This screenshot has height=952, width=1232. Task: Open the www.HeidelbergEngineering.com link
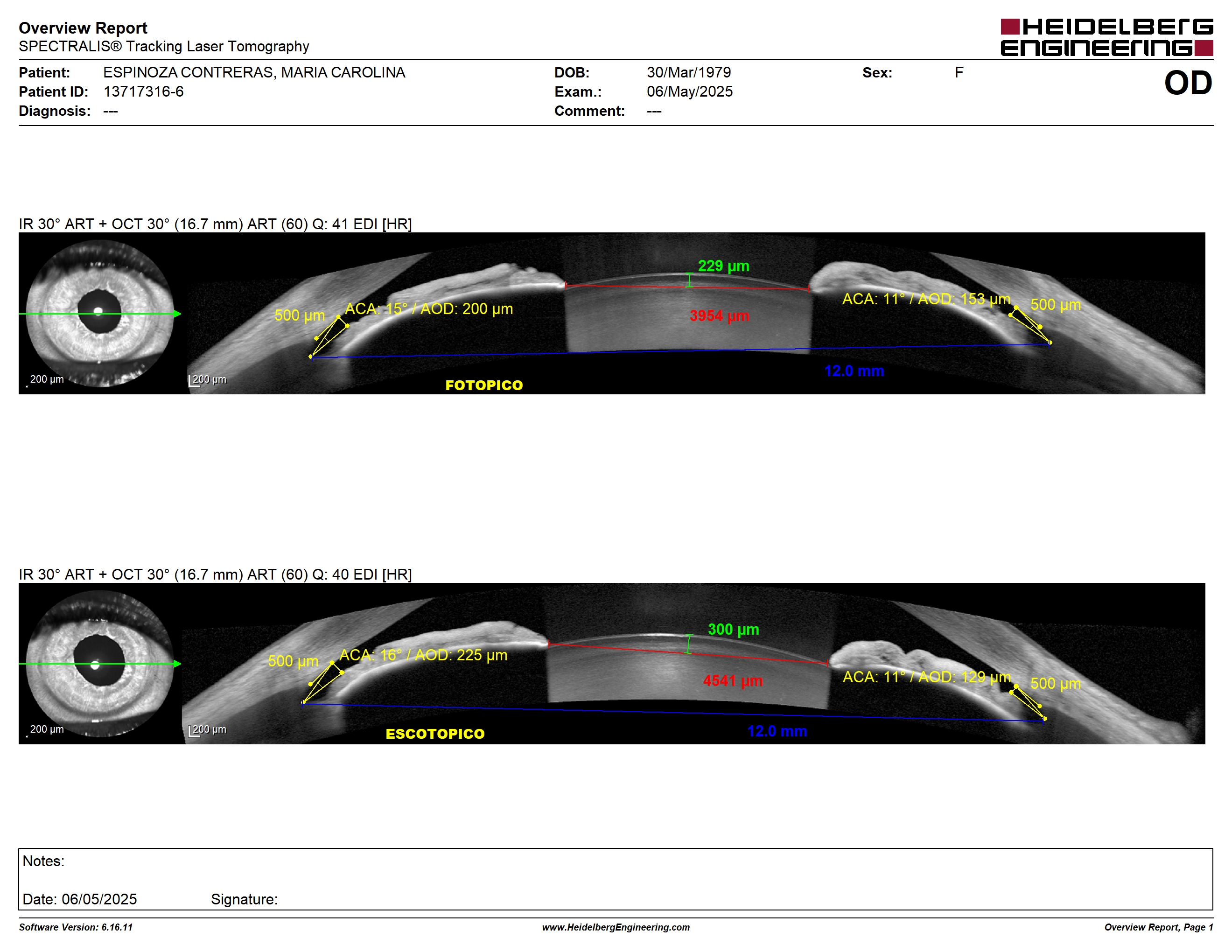pos(616,927)
